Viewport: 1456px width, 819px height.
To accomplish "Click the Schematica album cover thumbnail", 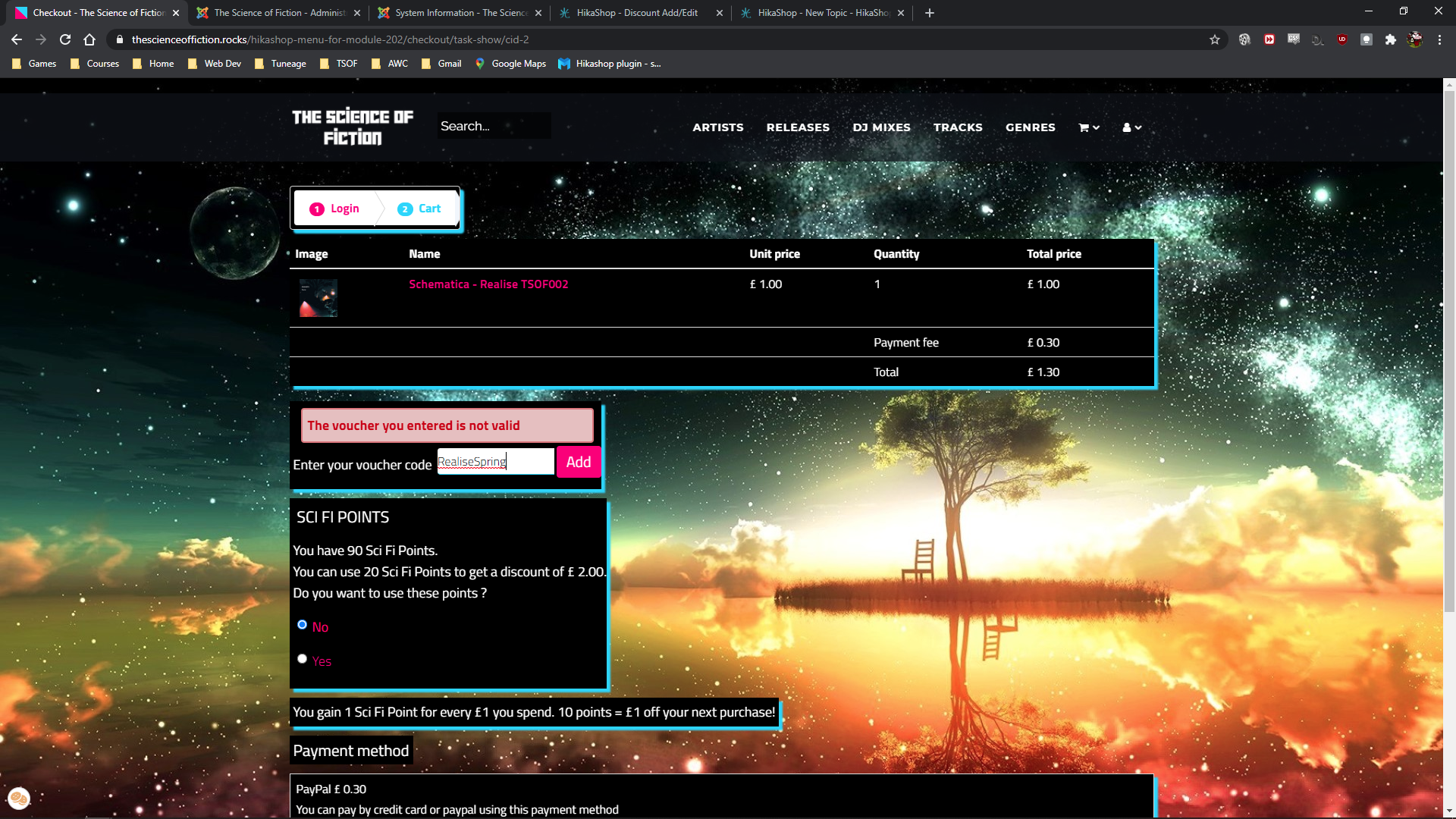I will coord(318,298).
